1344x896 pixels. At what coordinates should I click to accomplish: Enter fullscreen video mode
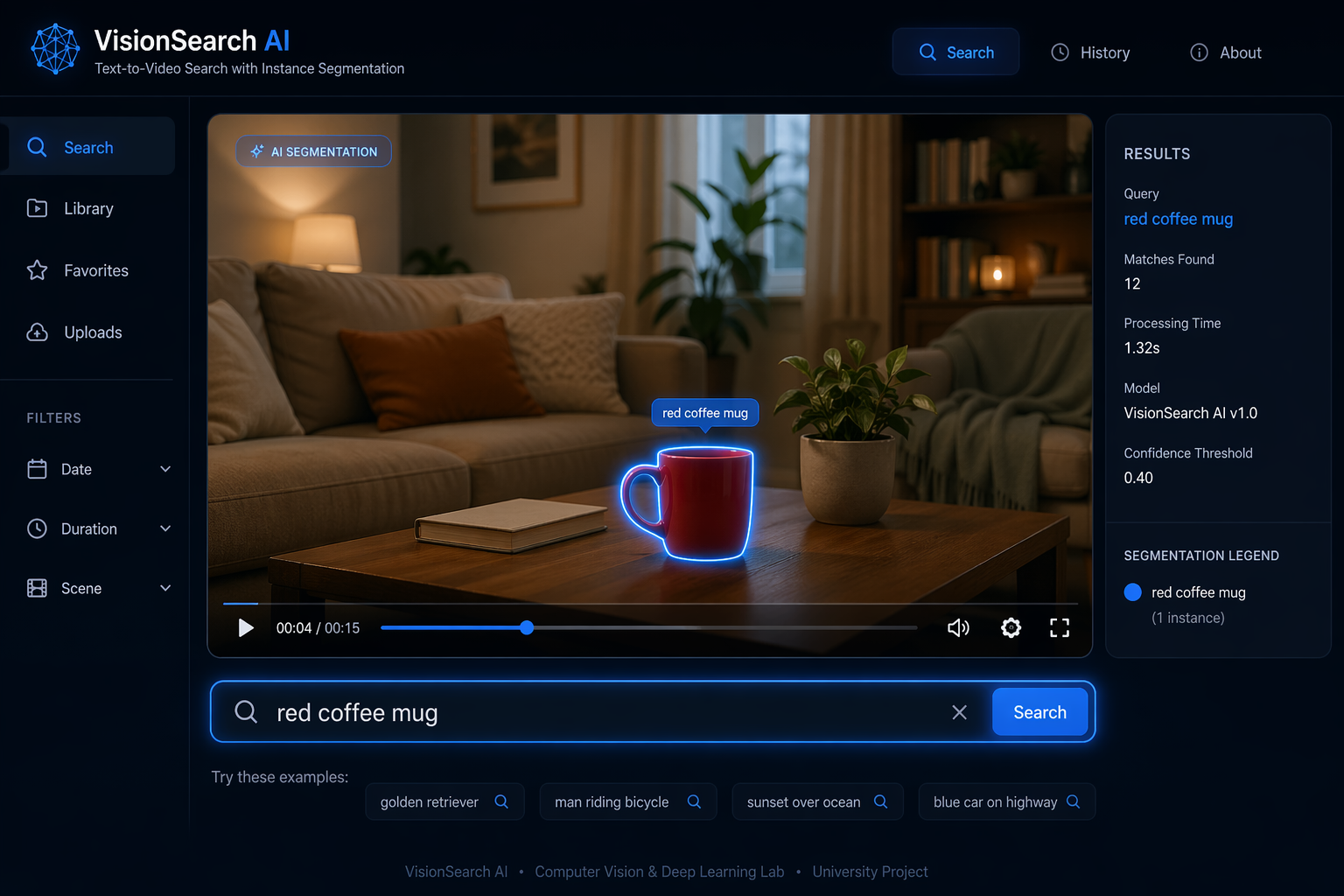tap(1059, 627)
